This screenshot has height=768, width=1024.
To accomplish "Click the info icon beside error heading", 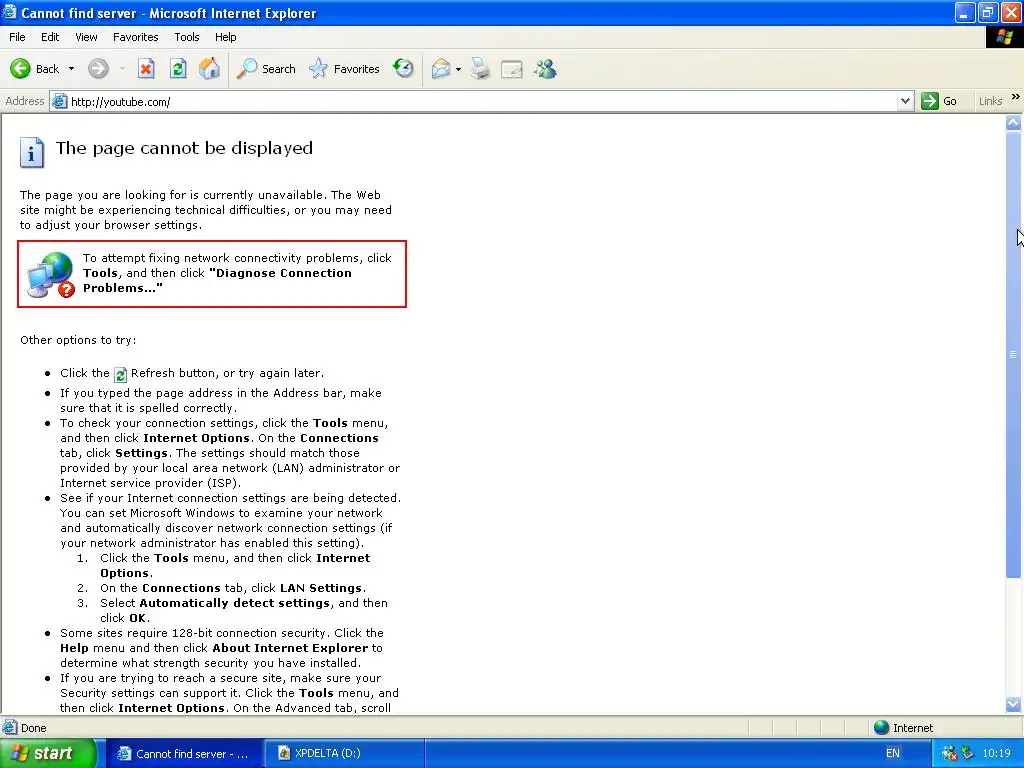I will pos(32,153).
